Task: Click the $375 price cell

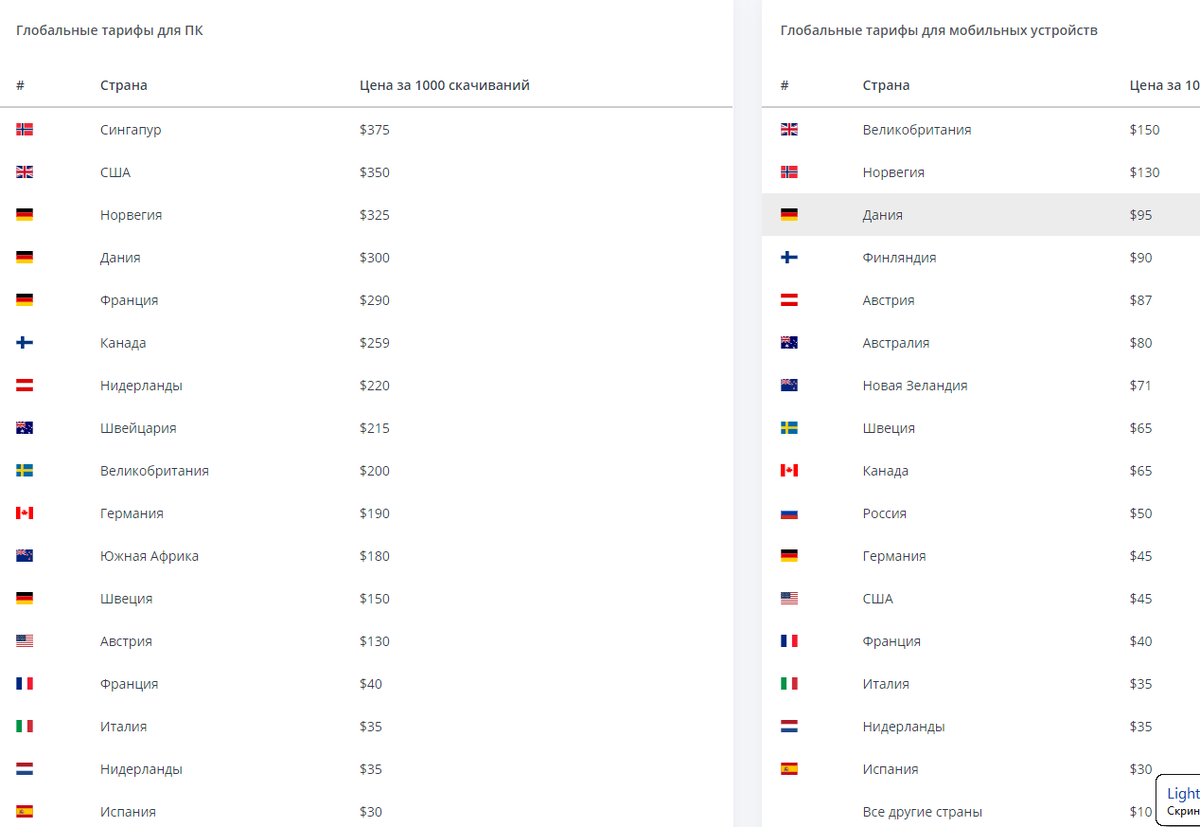Action: point(375,130)
